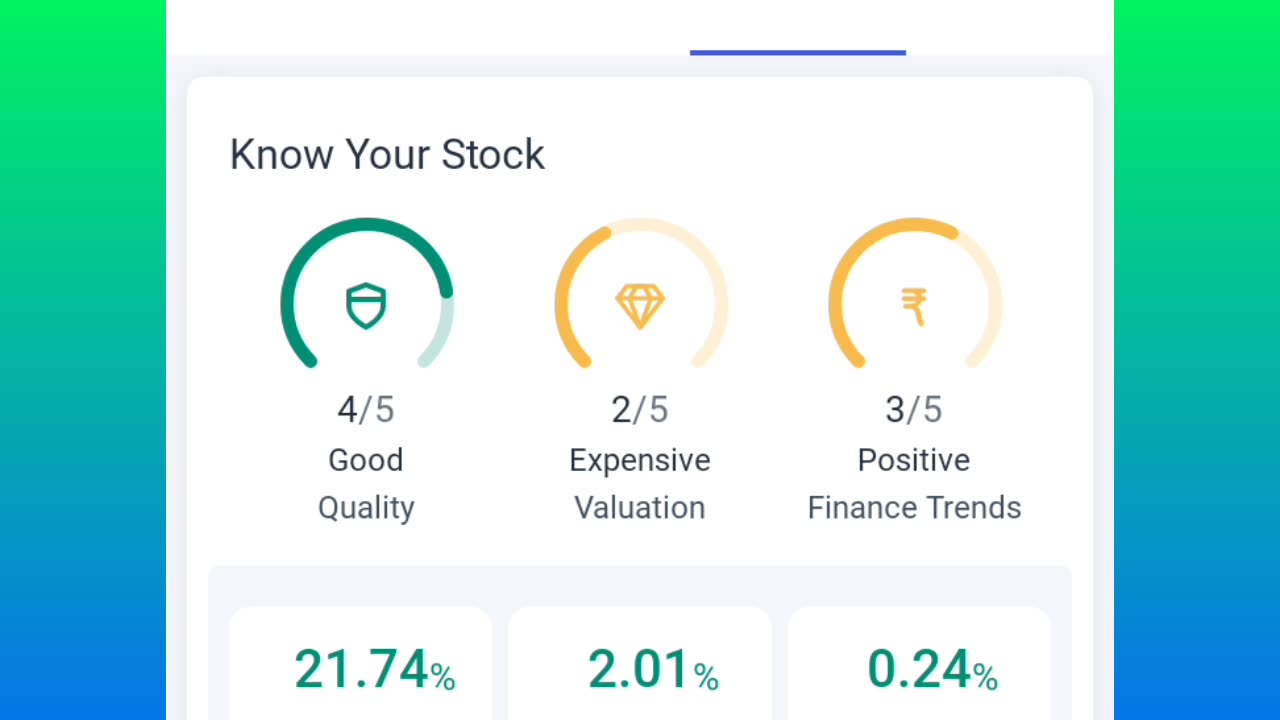1280x720 pixels.
Task: Open the Finance Trends label
Action: pyautogui.click(x=914, y=507)
